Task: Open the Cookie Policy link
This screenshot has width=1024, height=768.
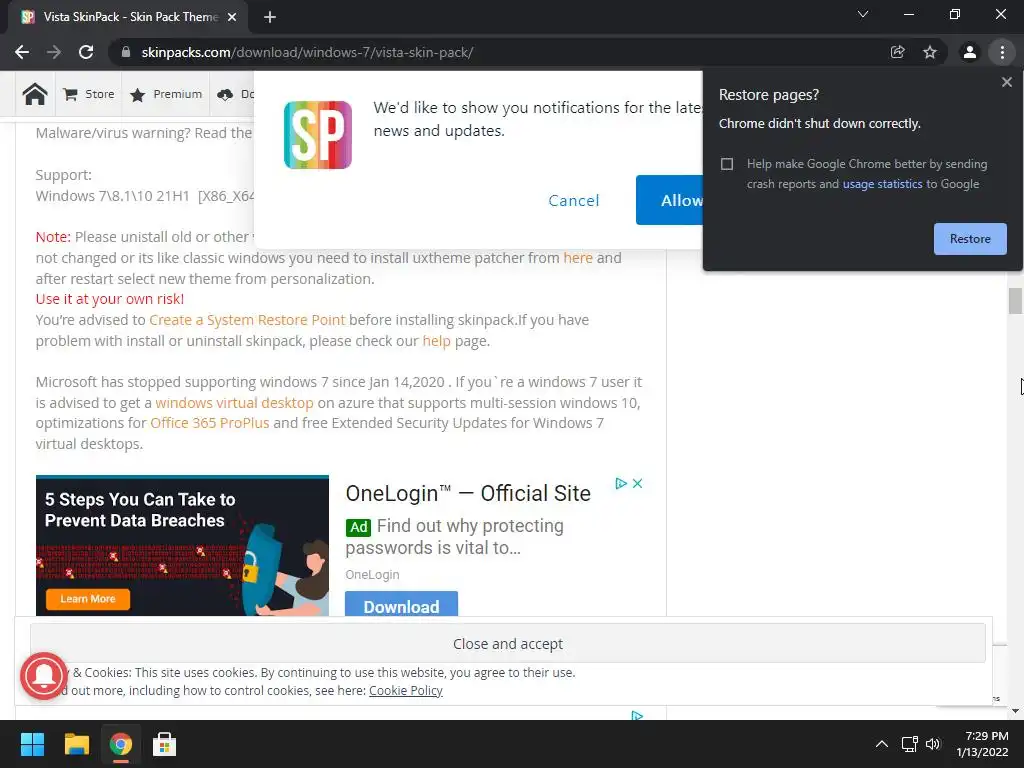Action: [406, 690]
